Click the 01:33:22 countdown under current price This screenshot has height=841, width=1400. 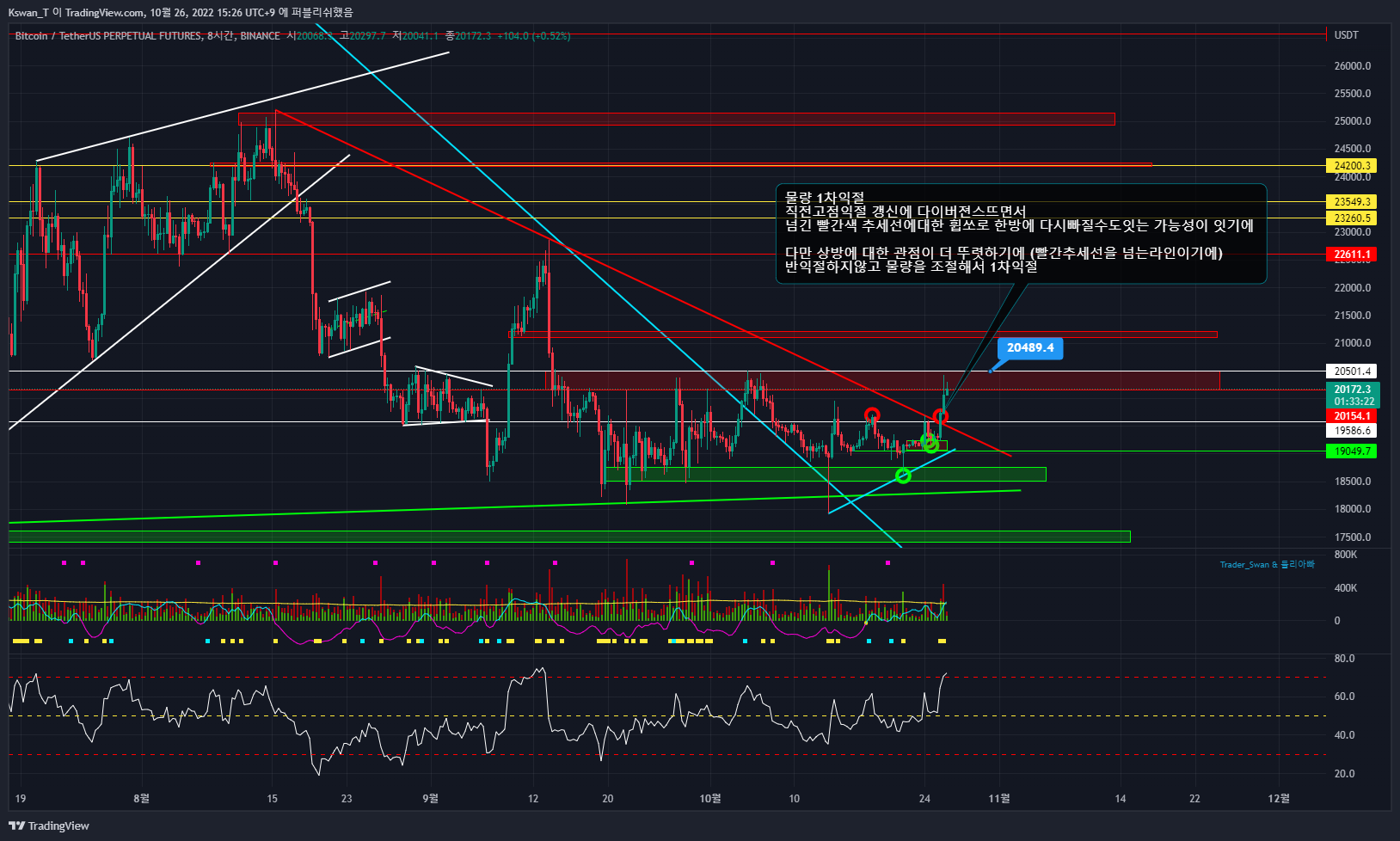[1353, 402]
